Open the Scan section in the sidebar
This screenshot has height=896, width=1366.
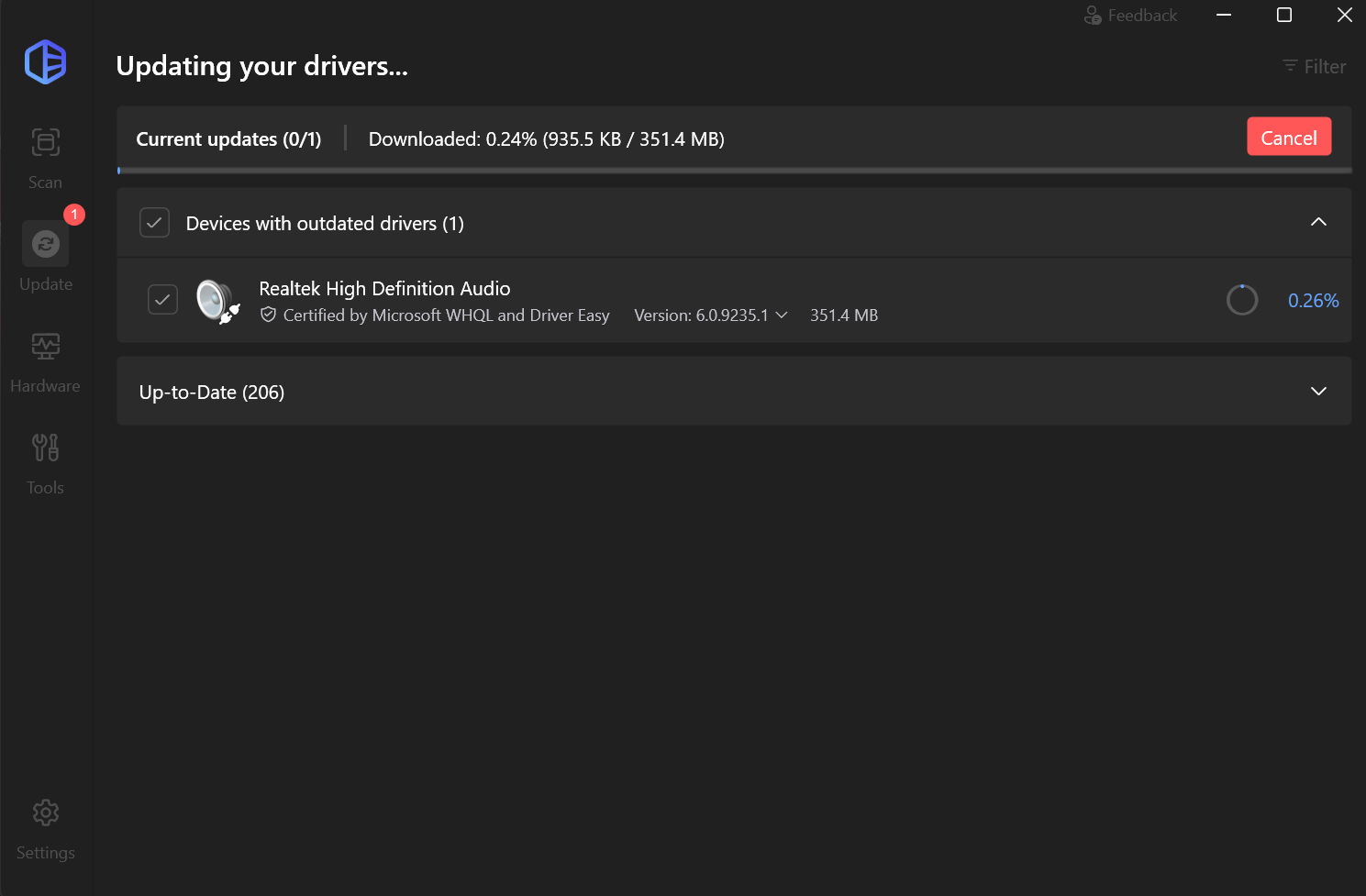coord(45,159)
